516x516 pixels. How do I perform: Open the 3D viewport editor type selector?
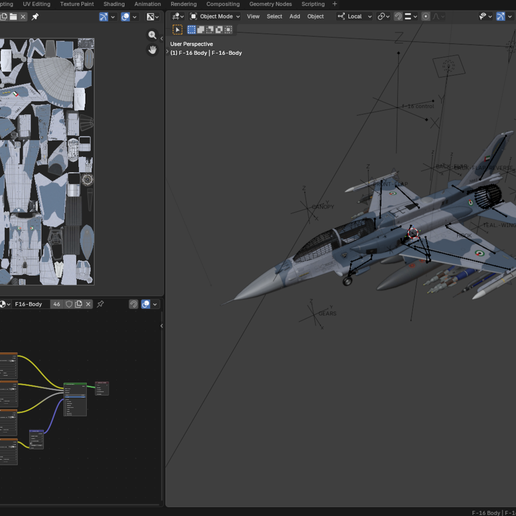[178, 16]
